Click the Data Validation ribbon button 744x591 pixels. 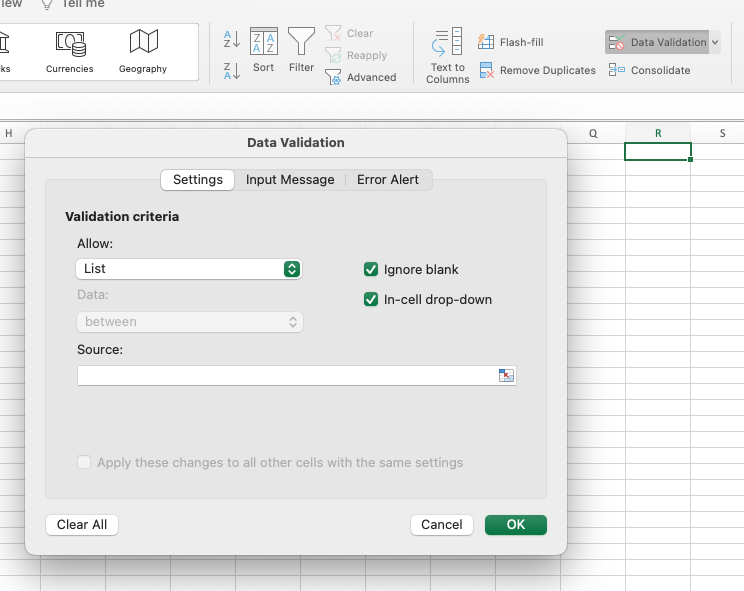click(657, 42)
